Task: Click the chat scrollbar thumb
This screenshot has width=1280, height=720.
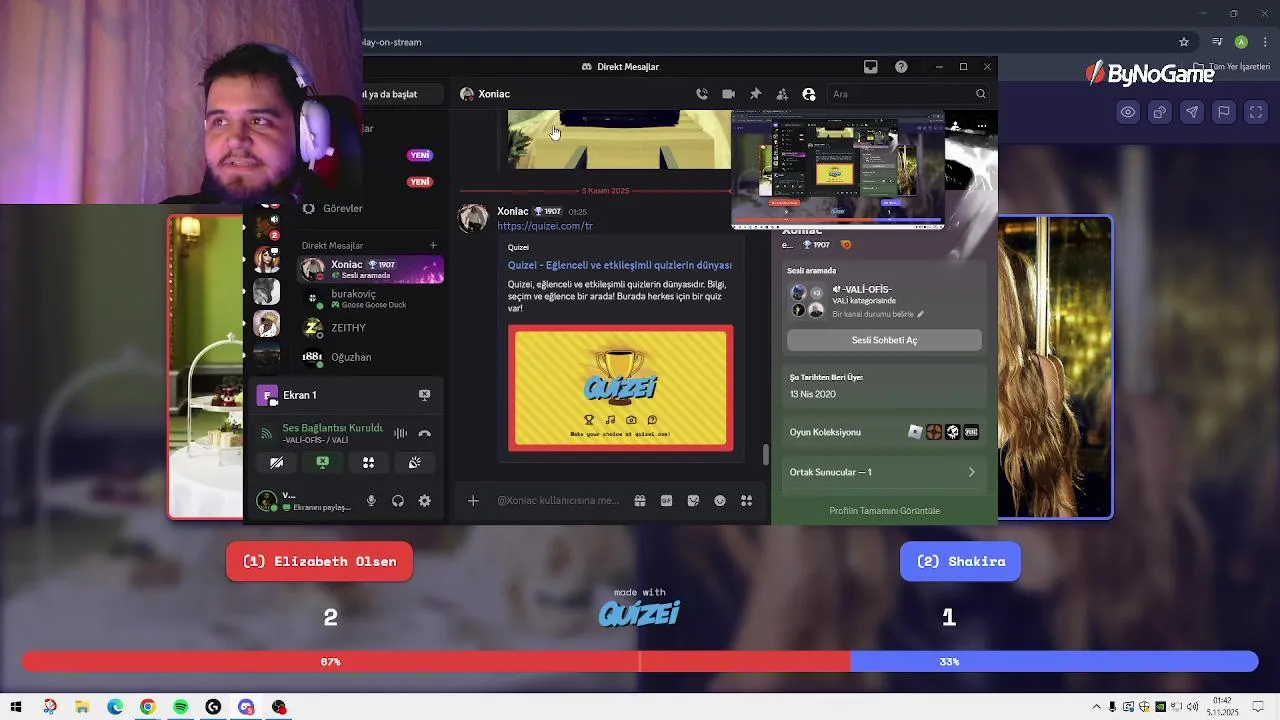Action: pos(766,454)
